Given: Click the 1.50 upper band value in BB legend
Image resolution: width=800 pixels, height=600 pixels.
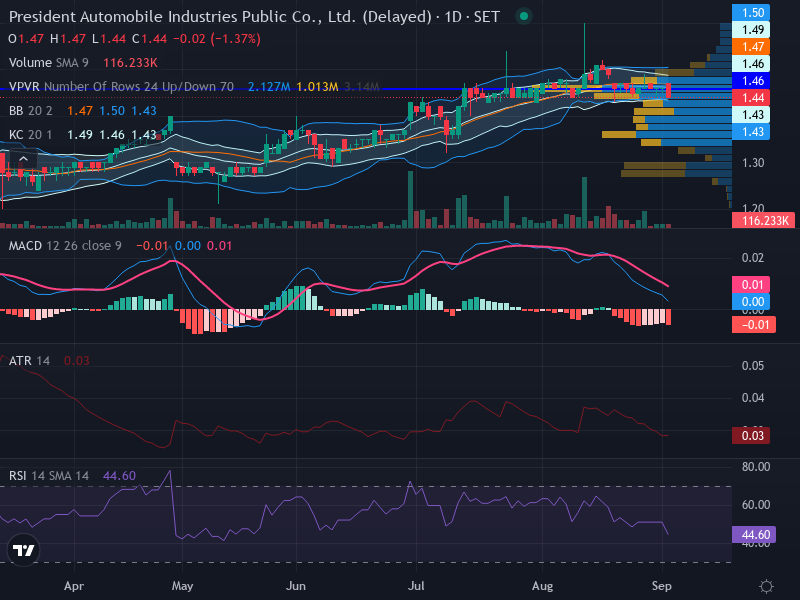Looking at the screenshot, I should (112, 111).
